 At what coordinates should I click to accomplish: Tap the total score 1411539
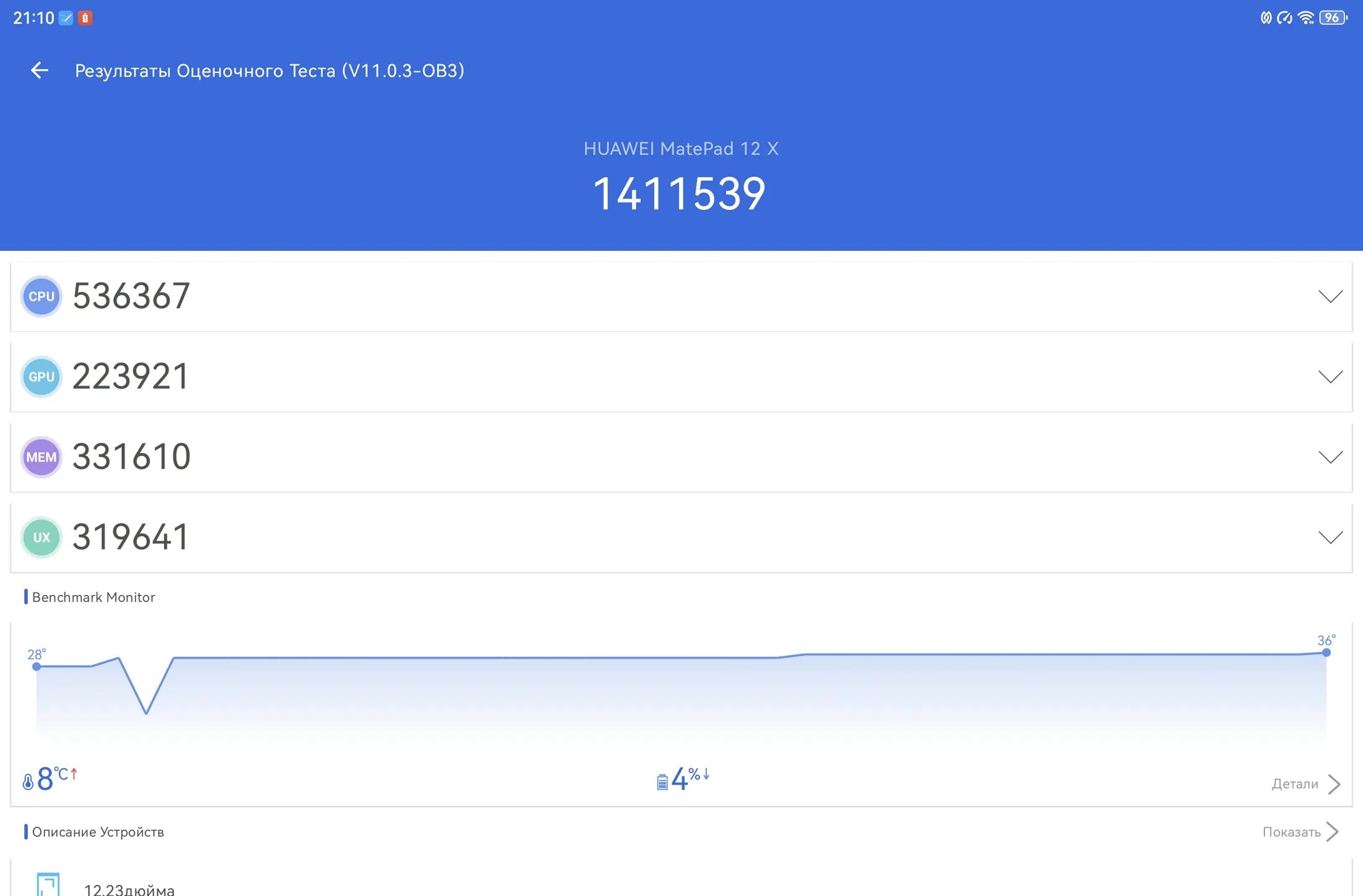(x=680, y=194)
